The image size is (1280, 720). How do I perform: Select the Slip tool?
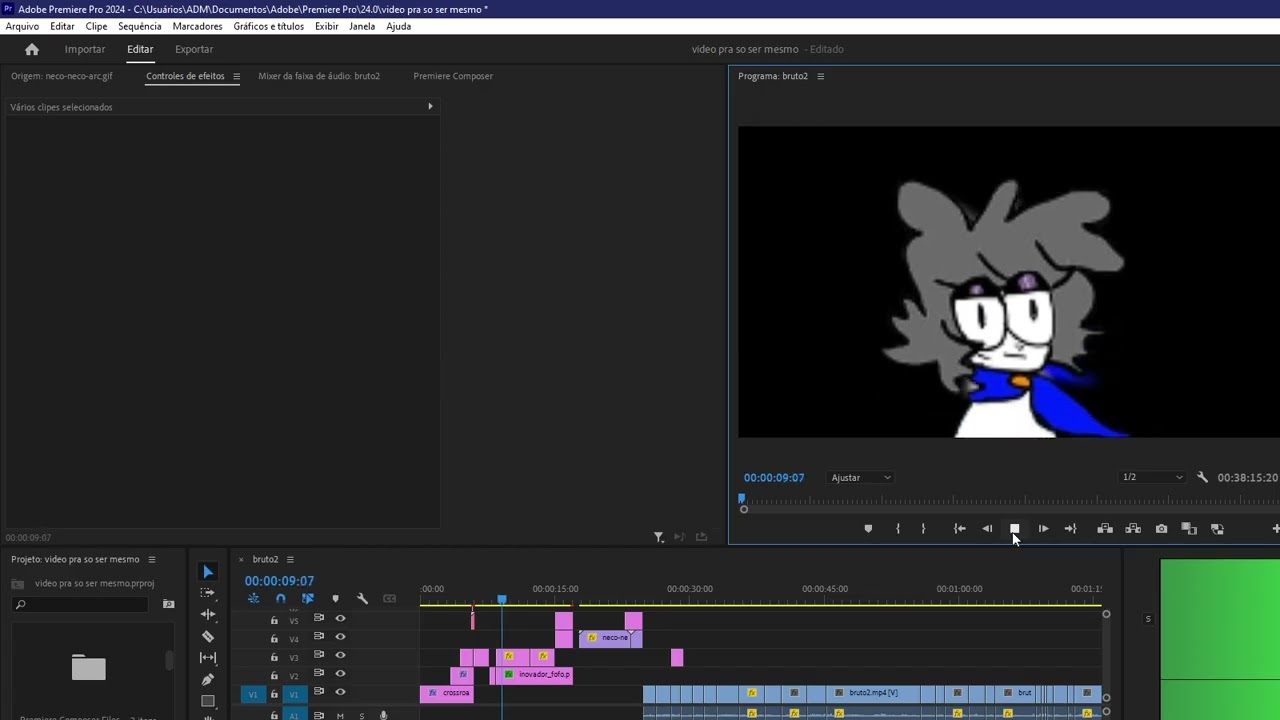click(x=208, y=657)
